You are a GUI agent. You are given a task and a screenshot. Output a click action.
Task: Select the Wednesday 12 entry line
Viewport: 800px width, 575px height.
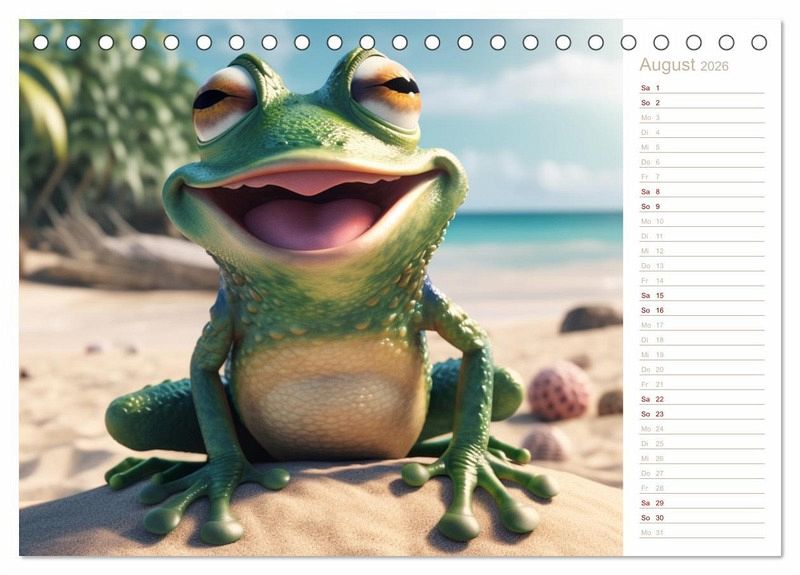click(701, 251)
